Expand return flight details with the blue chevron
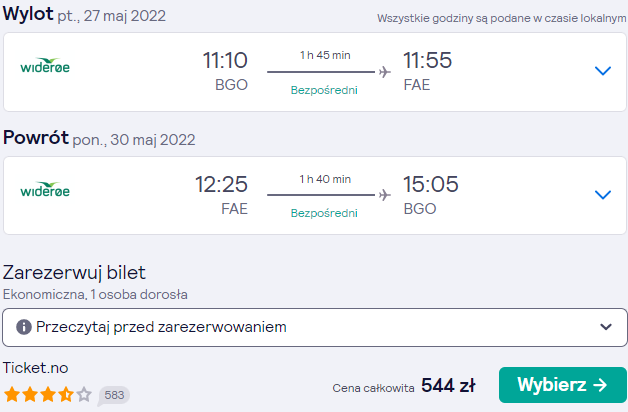Screen dimensions: 628x412 point(603,195)
